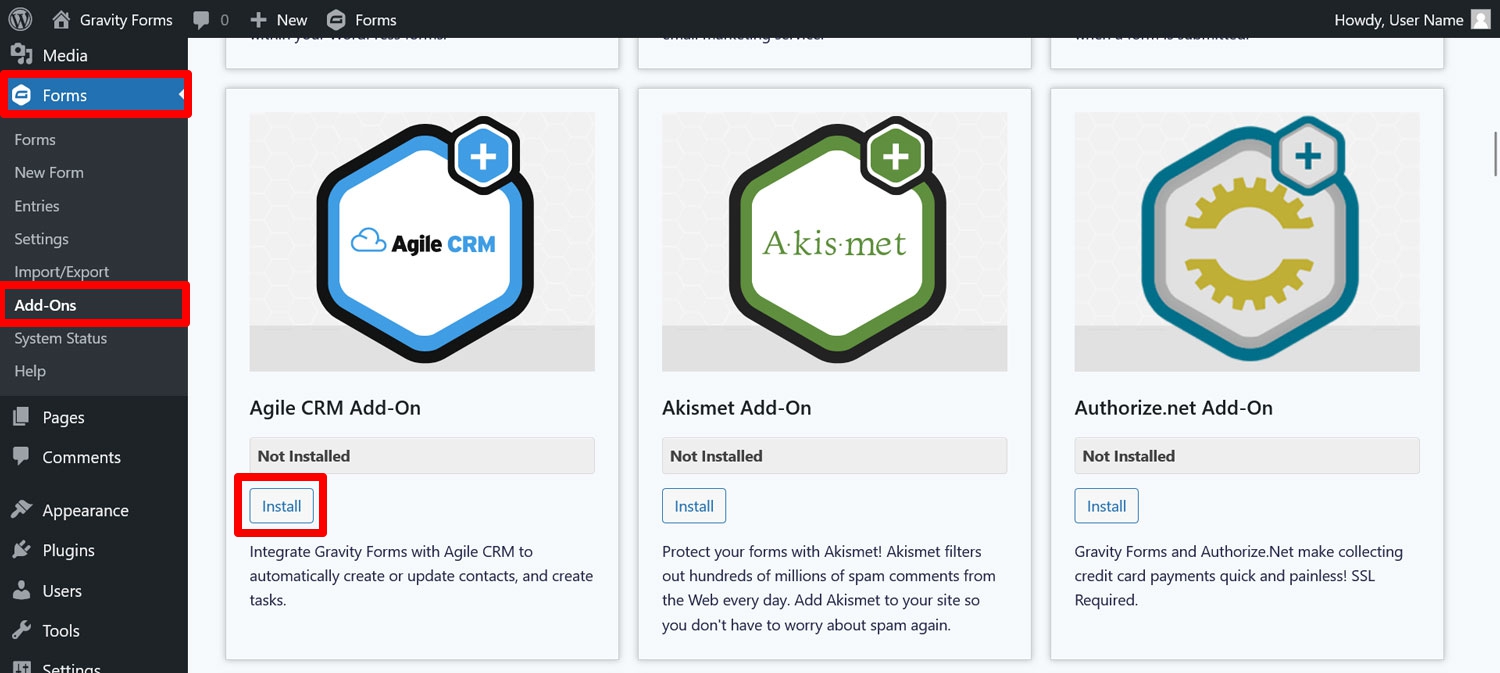The height and width of the screenshot is (673, 1500).
Task: Click the Tools wrench icon
Action: pos(21,630)
